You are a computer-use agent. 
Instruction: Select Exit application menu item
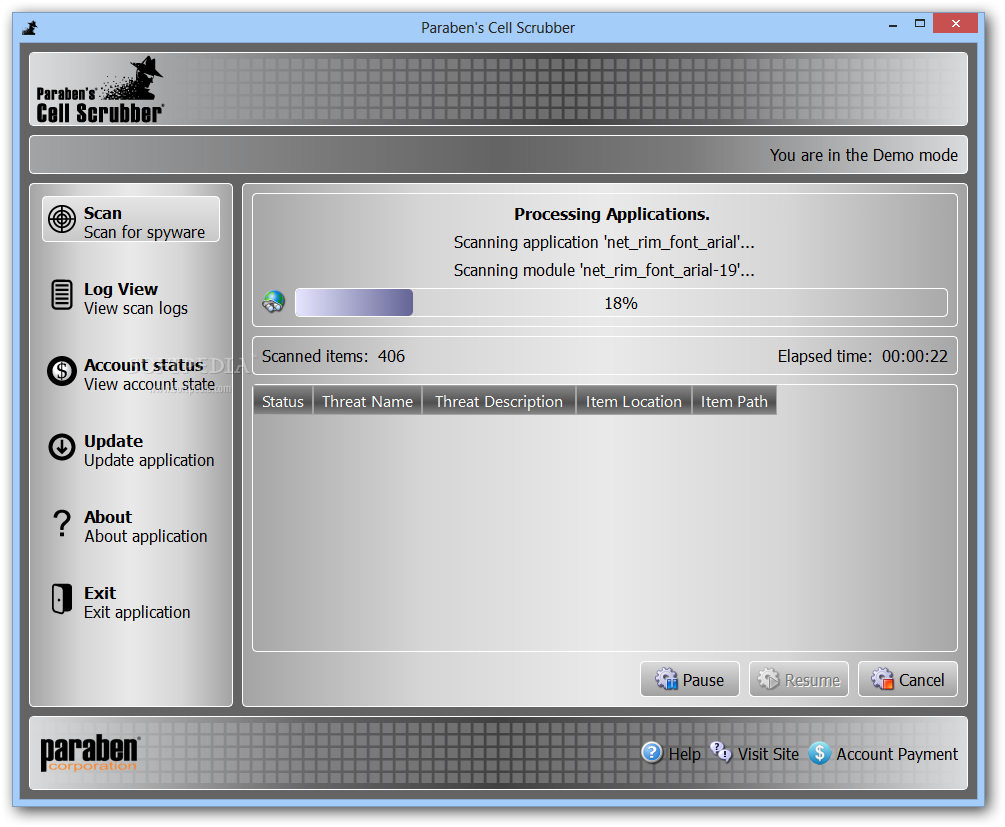coord(131,599)
